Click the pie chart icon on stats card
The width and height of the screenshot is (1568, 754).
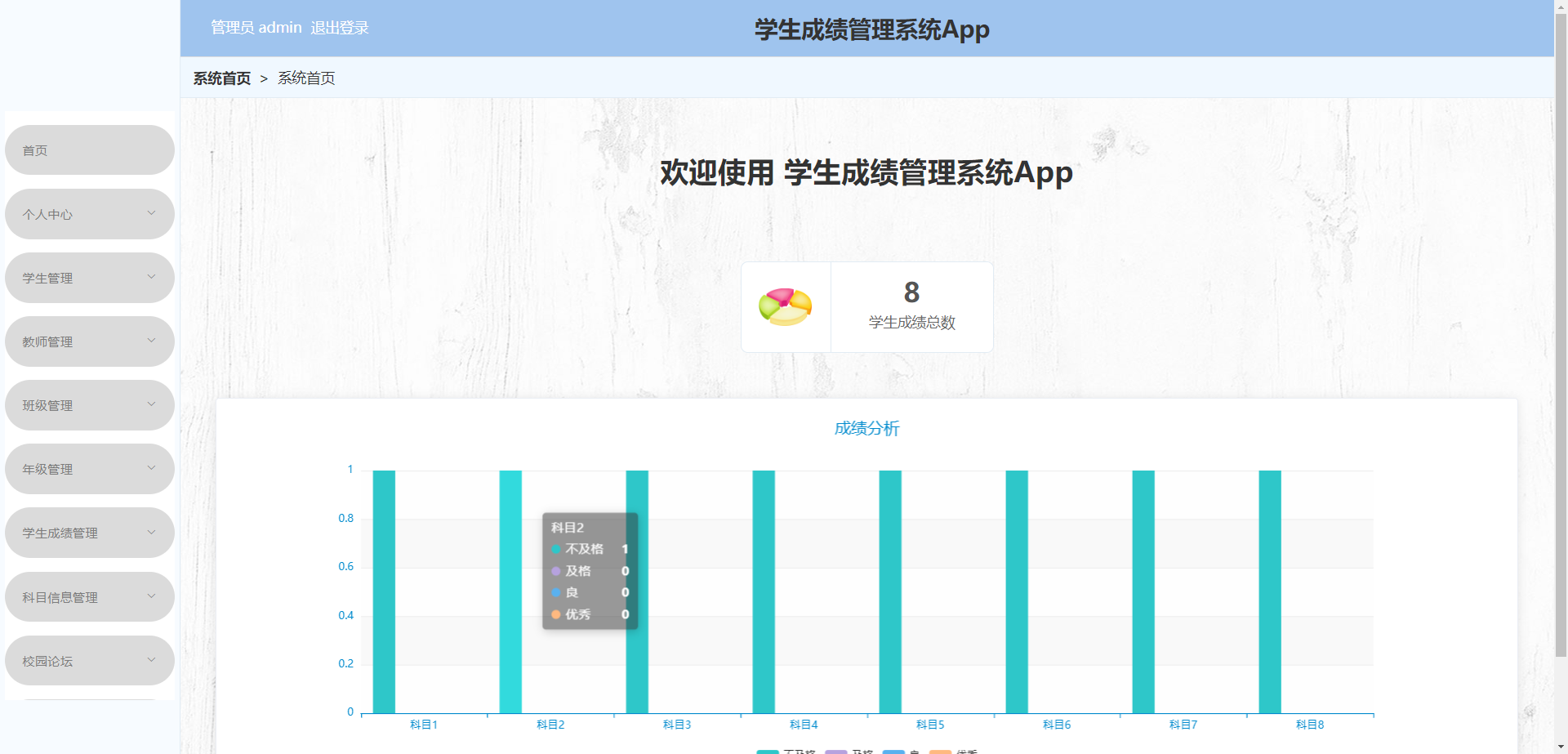click(x=785, y=306)
